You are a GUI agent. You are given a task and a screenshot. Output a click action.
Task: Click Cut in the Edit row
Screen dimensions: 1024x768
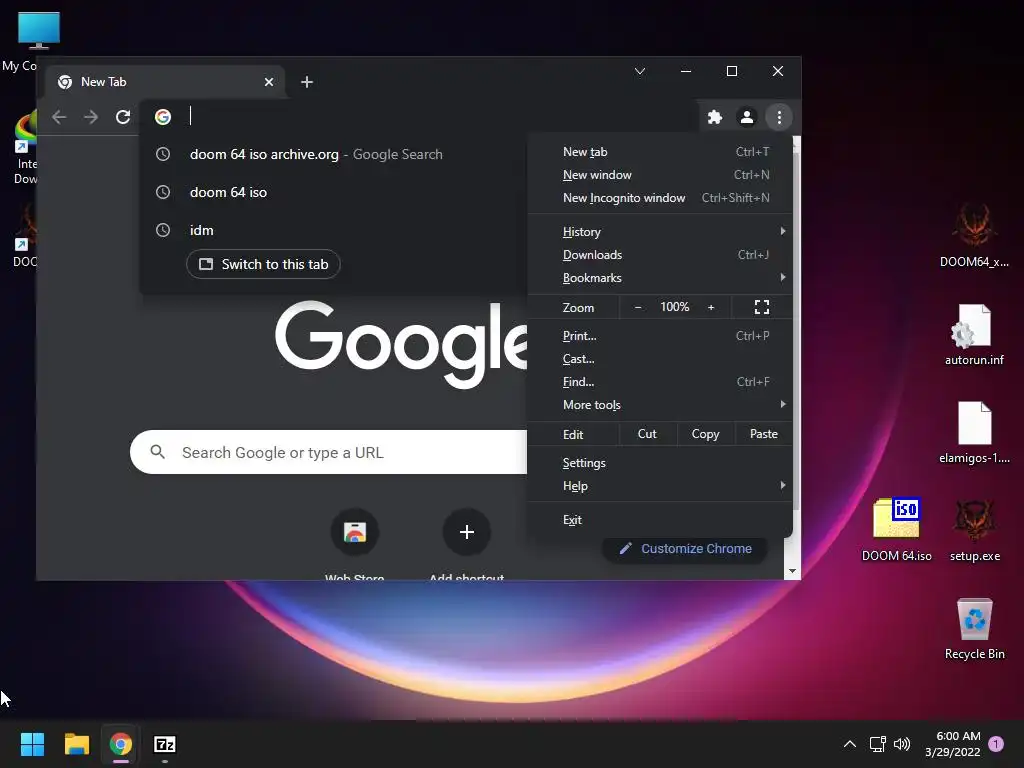(x=647, y=434)
